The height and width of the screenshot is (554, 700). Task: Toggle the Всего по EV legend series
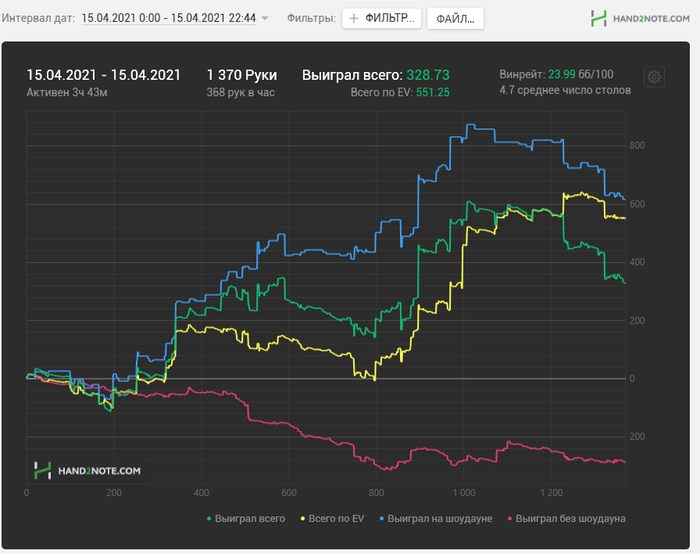click(332, 519)
